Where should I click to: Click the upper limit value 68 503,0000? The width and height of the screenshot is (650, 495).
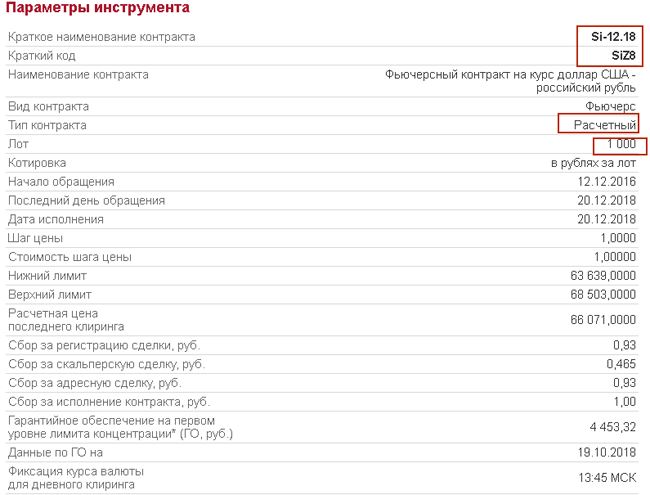(x=603, y=294)
